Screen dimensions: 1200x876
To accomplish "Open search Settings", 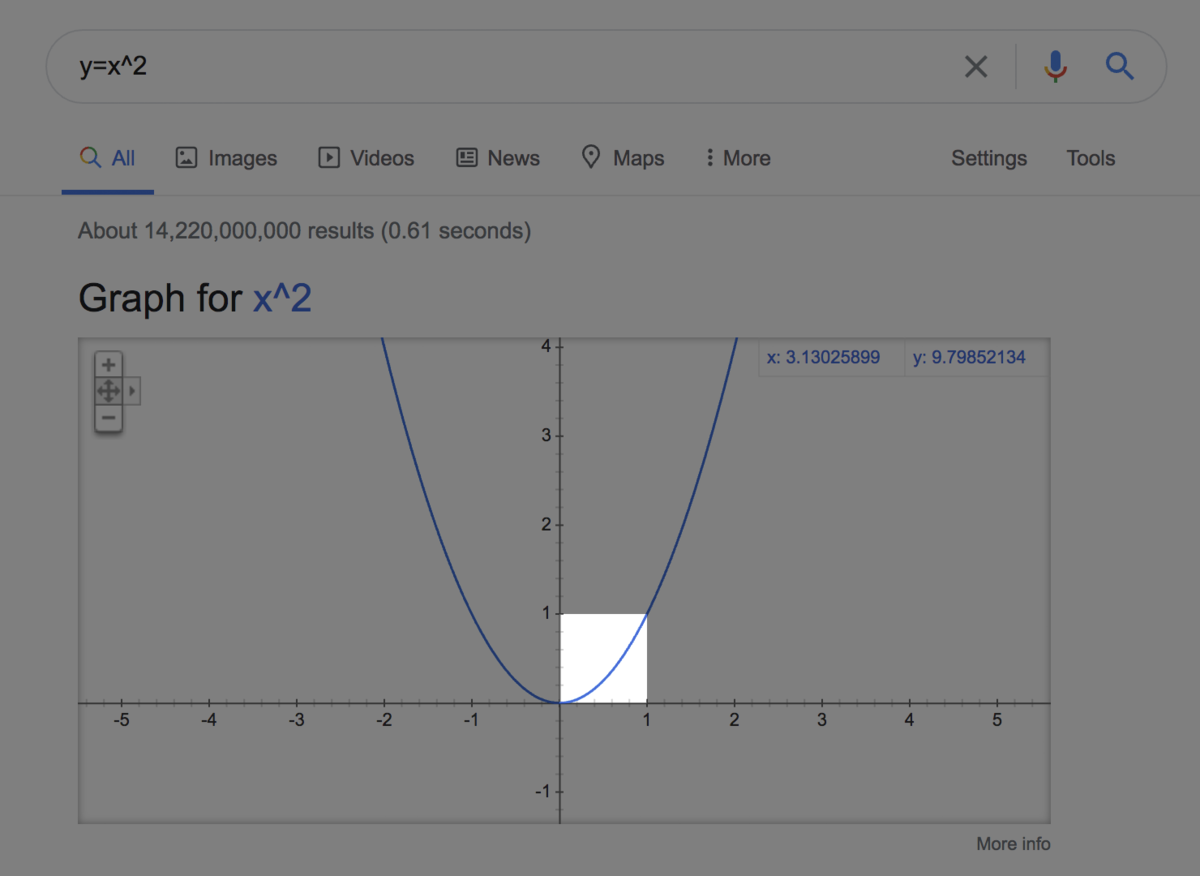I will point(989,158).
